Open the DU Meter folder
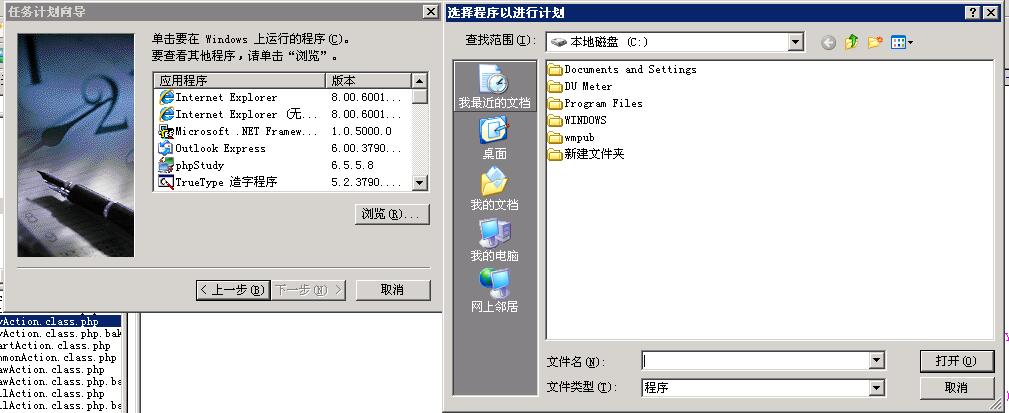This screenshot has width=1009, height=413. tap(580, 86)
